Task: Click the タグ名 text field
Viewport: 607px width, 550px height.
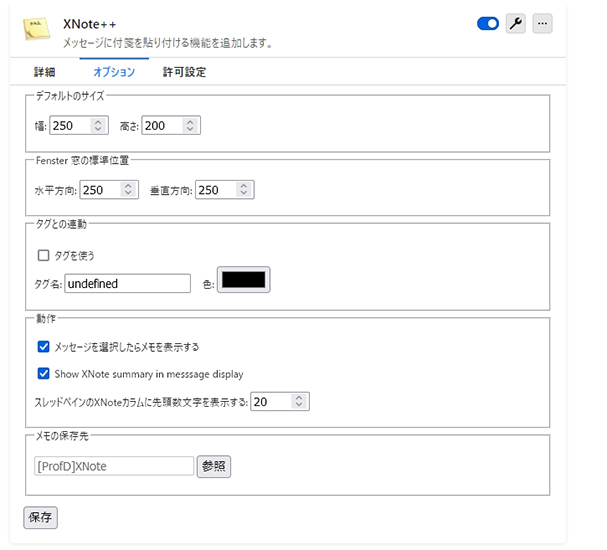Action: 127,284
